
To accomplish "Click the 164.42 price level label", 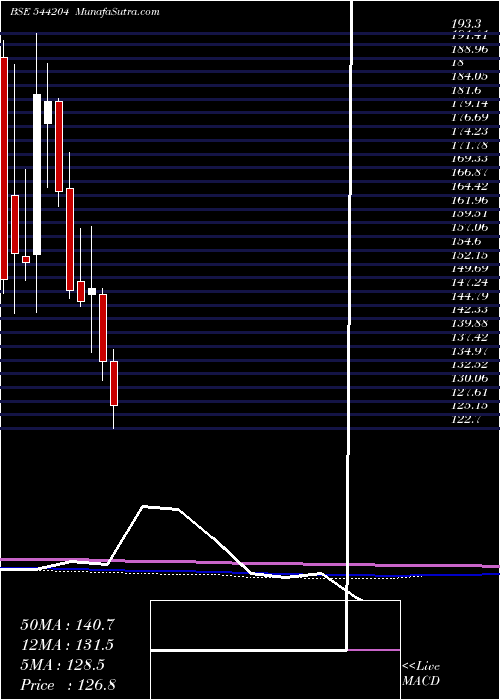I will tap(470, 186).
